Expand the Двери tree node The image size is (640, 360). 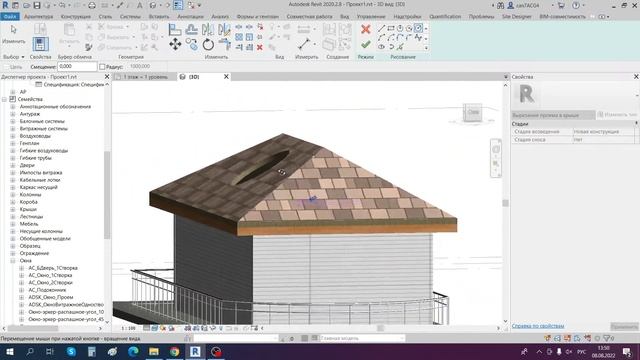13,165
